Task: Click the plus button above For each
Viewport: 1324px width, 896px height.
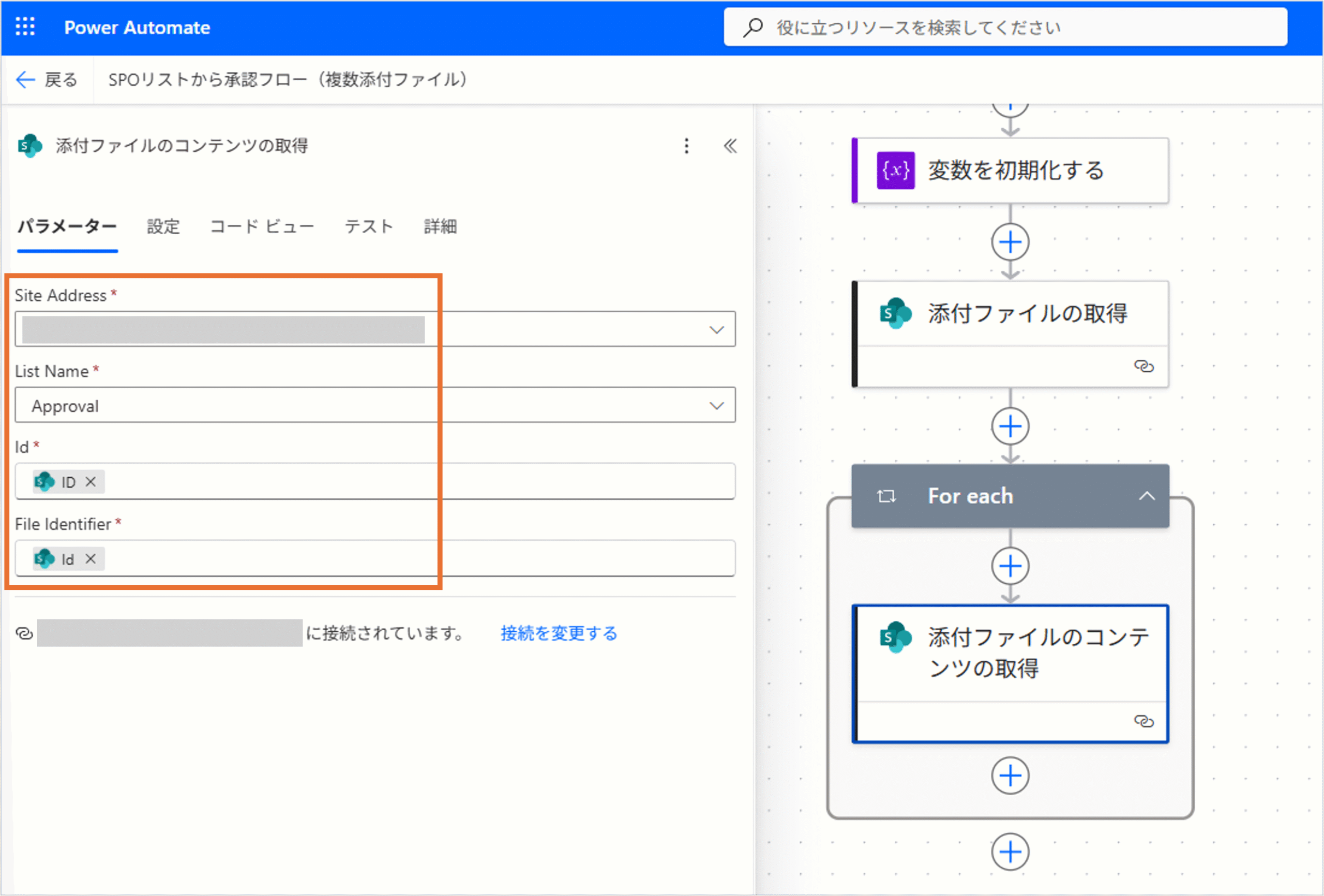Action: 1010,426
